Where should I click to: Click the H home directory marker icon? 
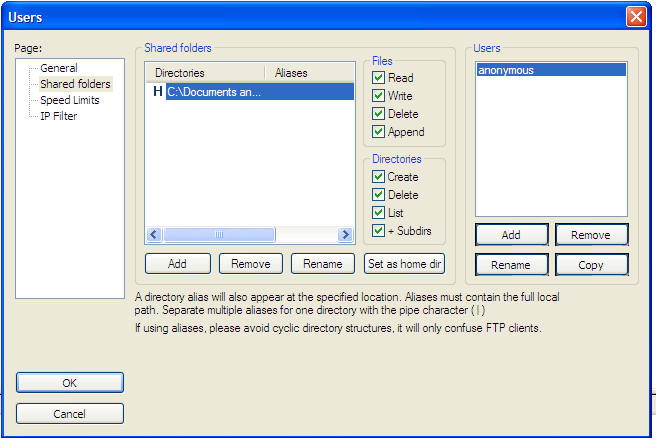pos(157,92)
